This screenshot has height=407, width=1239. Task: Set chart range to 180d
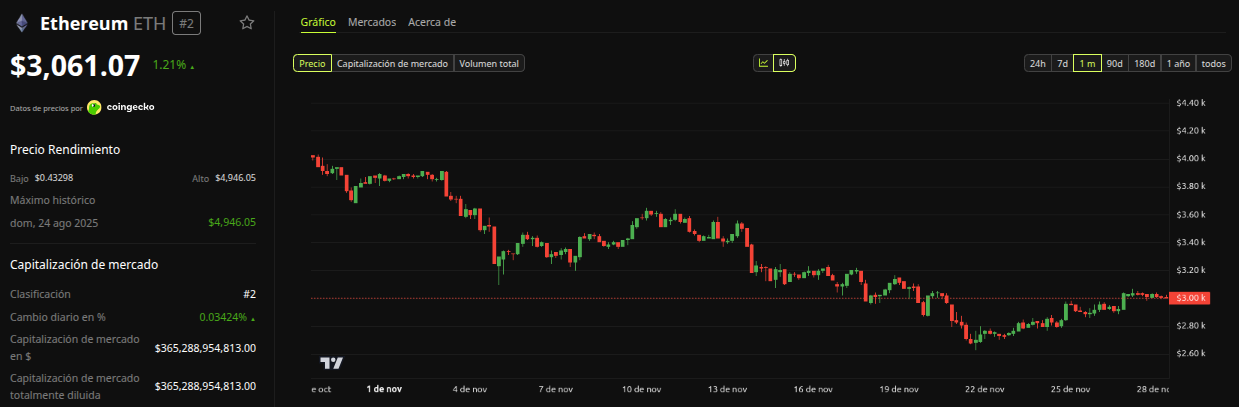[1144, 63]
